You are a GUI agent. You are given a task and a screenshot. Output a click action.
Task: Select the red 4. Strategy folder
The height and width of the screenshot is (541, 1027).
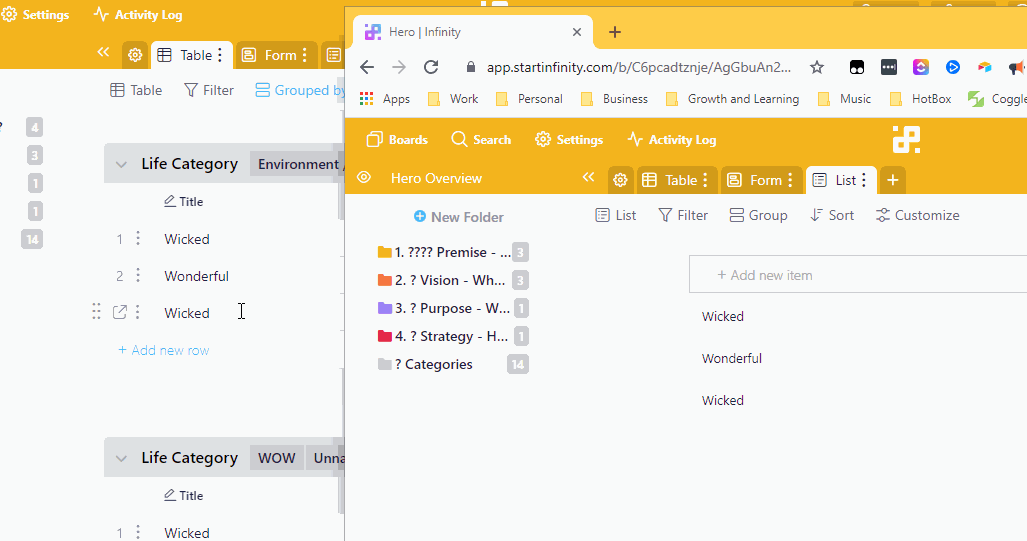(443, 336)
